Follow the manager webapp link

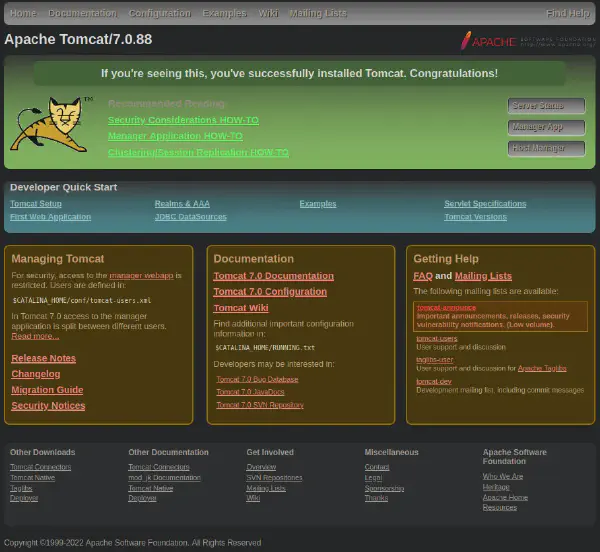(x=141, y=275)
